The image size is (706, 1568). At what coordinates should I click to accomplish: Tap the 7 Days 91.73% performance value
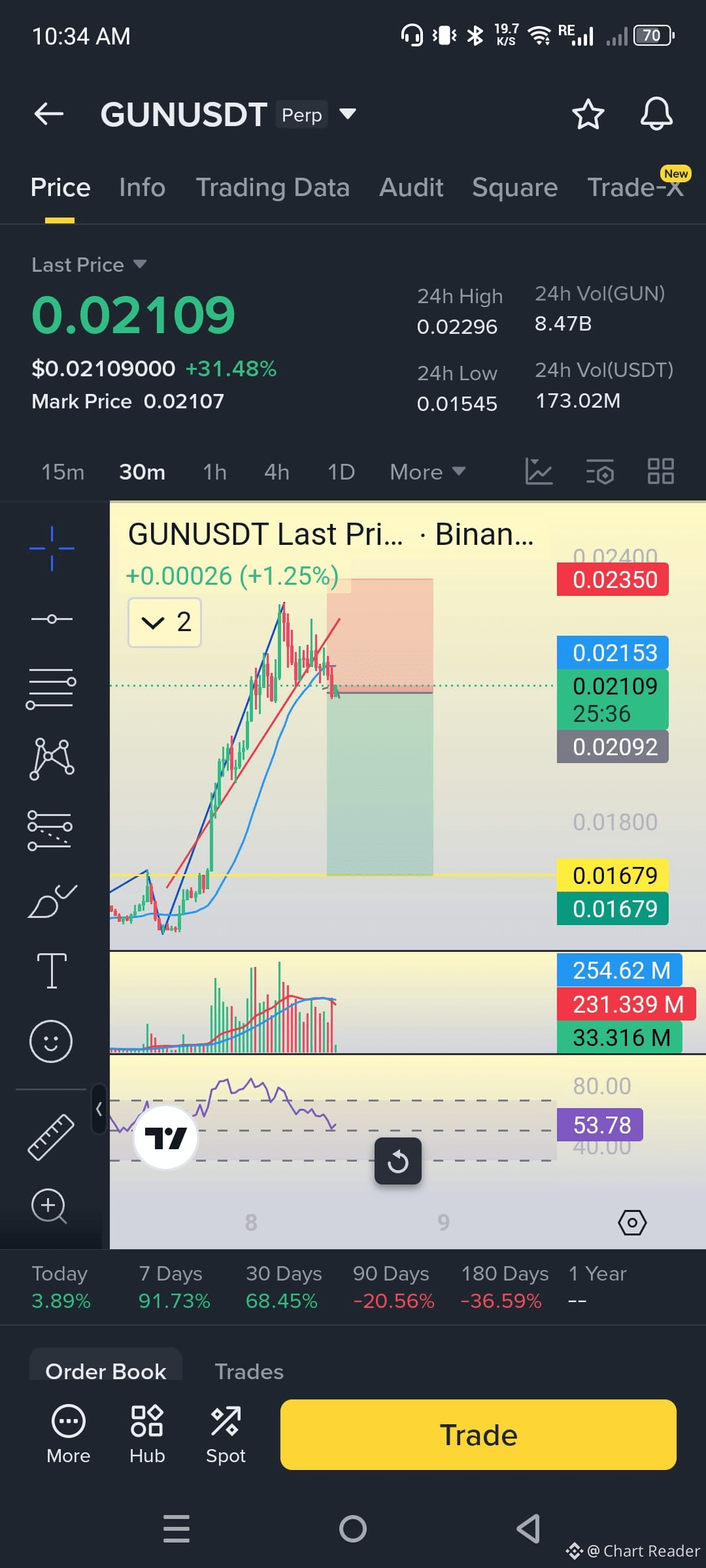click(174, 1301)
